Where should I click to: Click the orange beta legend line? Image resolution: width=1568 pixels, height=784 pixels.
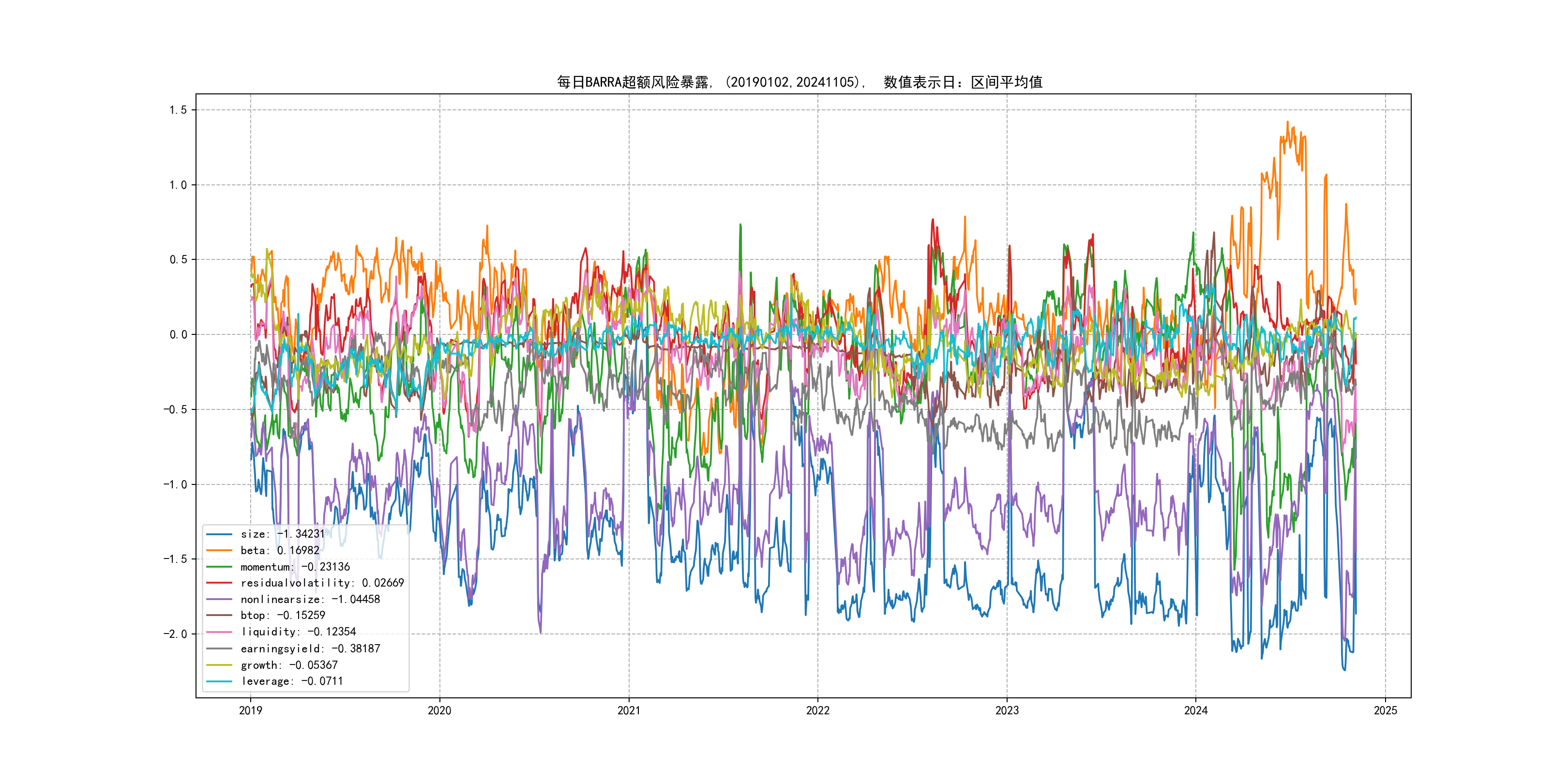[219, 550]
